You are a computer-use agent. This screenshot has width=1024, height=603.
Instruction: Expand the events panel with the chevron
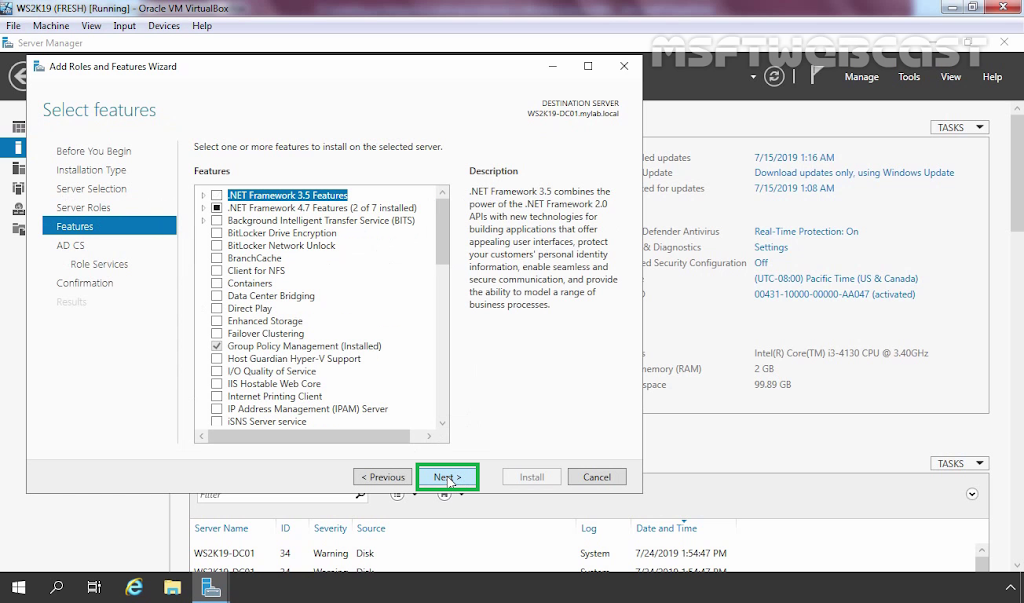coord(972,494)
